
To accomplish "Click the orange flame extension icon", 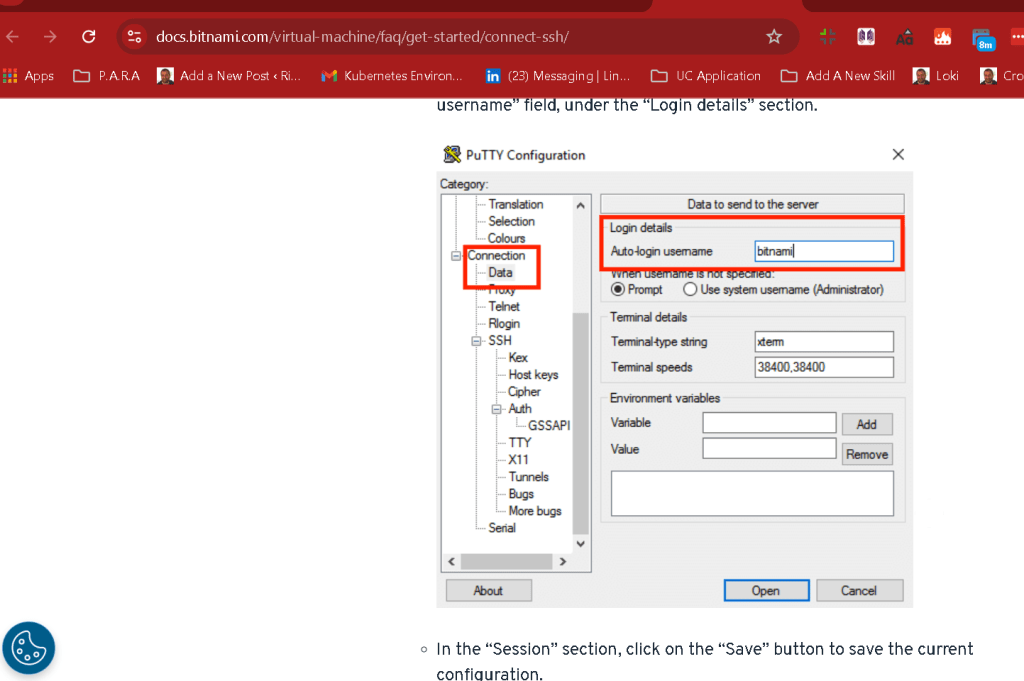I will [942, 37].
